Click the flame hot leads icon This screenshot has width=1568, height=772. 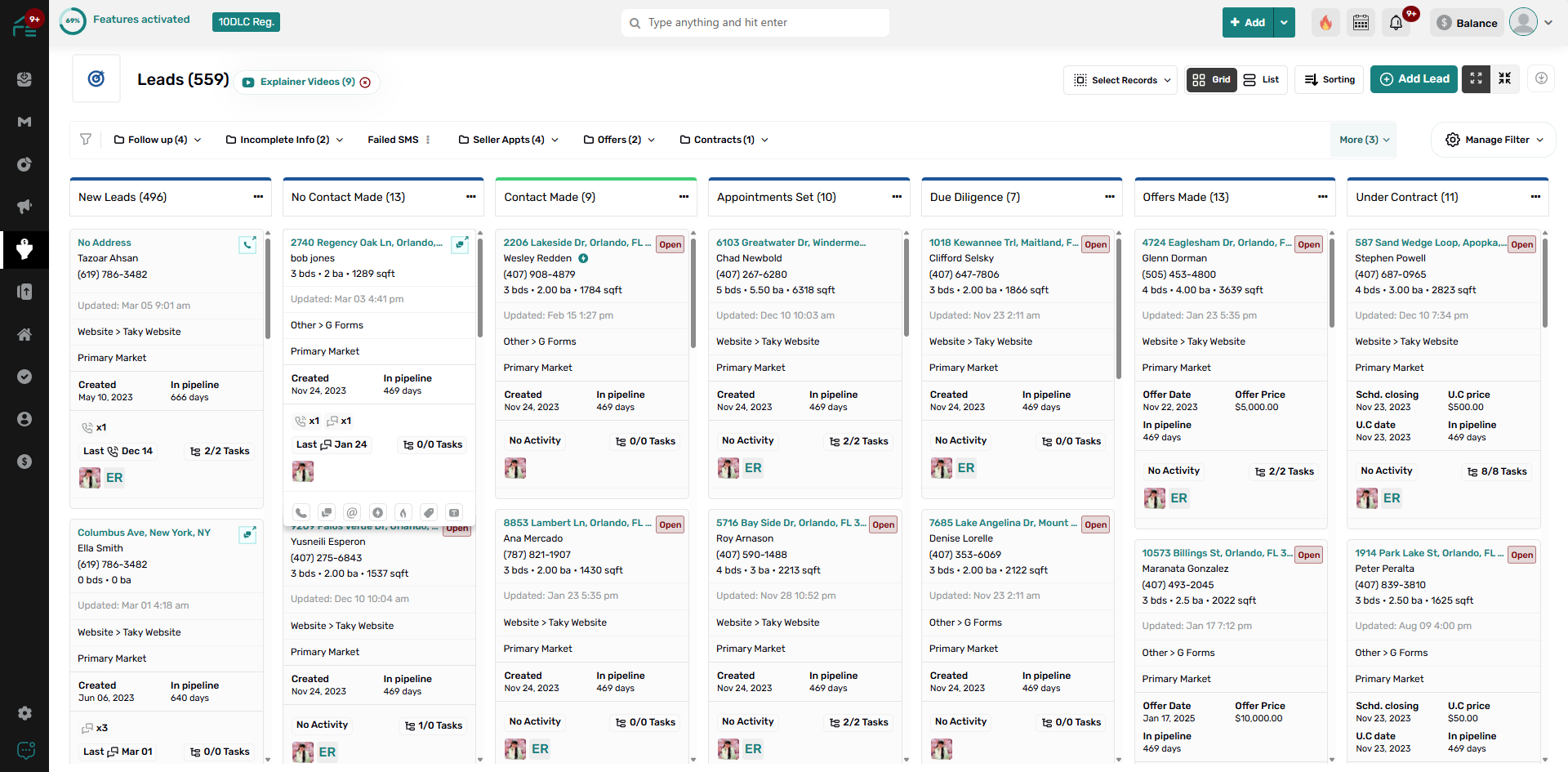pyautogui.click(x=1325, y=23)
